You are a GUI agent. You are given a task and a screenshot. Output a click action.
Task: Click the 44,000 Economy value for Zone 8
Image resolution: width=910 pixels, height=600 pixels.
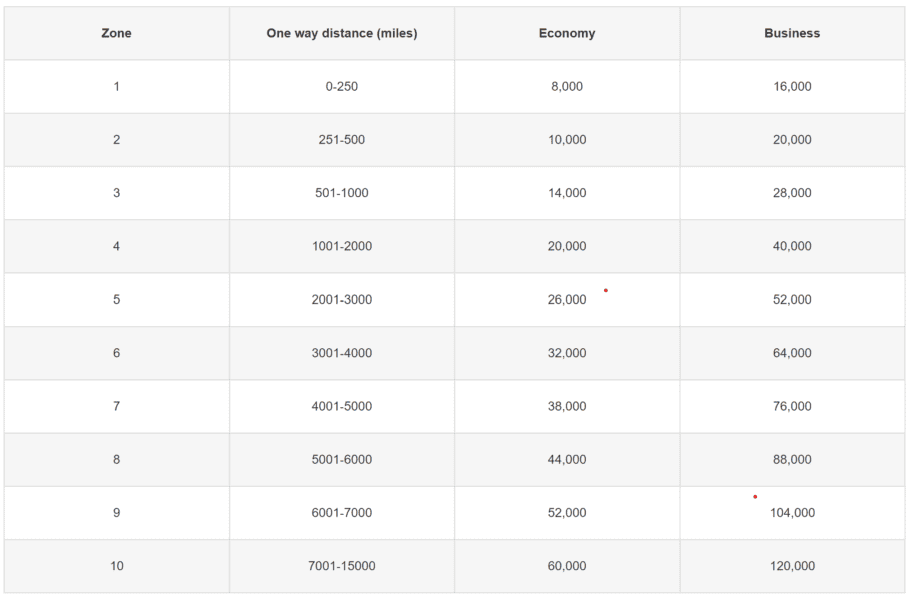(x=567, y=459)
